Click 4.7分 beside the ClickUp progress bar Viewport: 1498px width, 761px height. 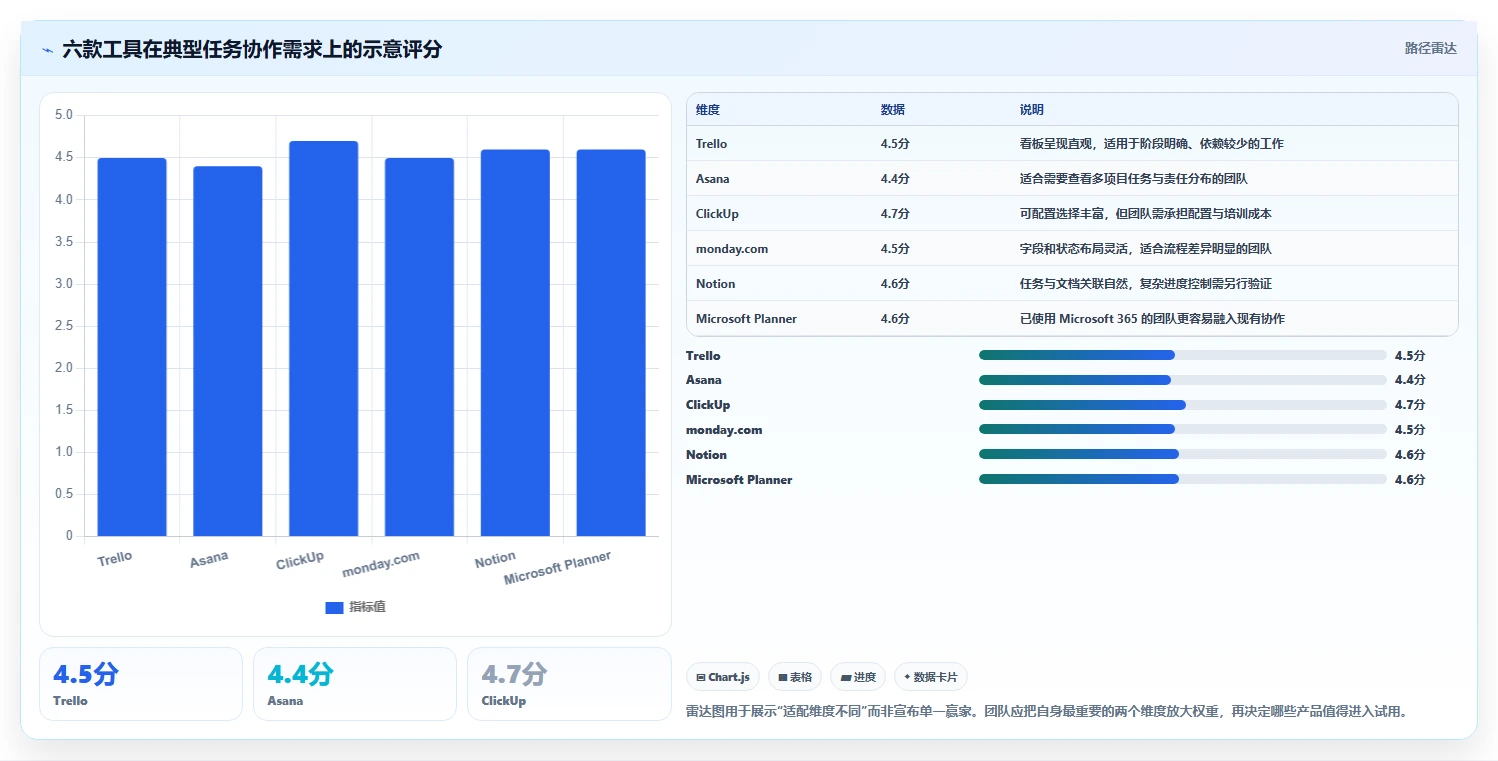[x=1410, y=405]
